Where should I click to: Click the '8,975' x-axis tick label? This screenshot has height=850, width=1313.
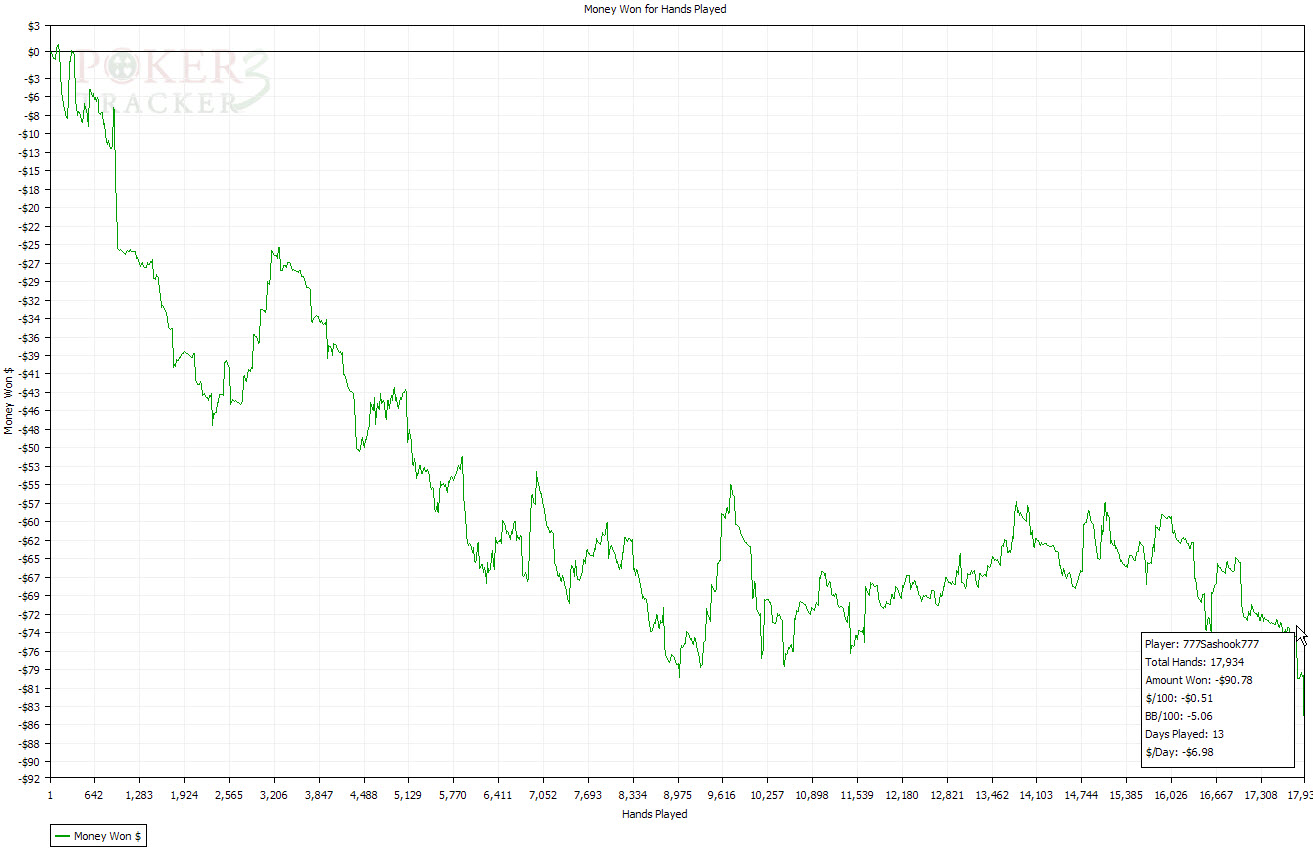[x=677, y=796]
